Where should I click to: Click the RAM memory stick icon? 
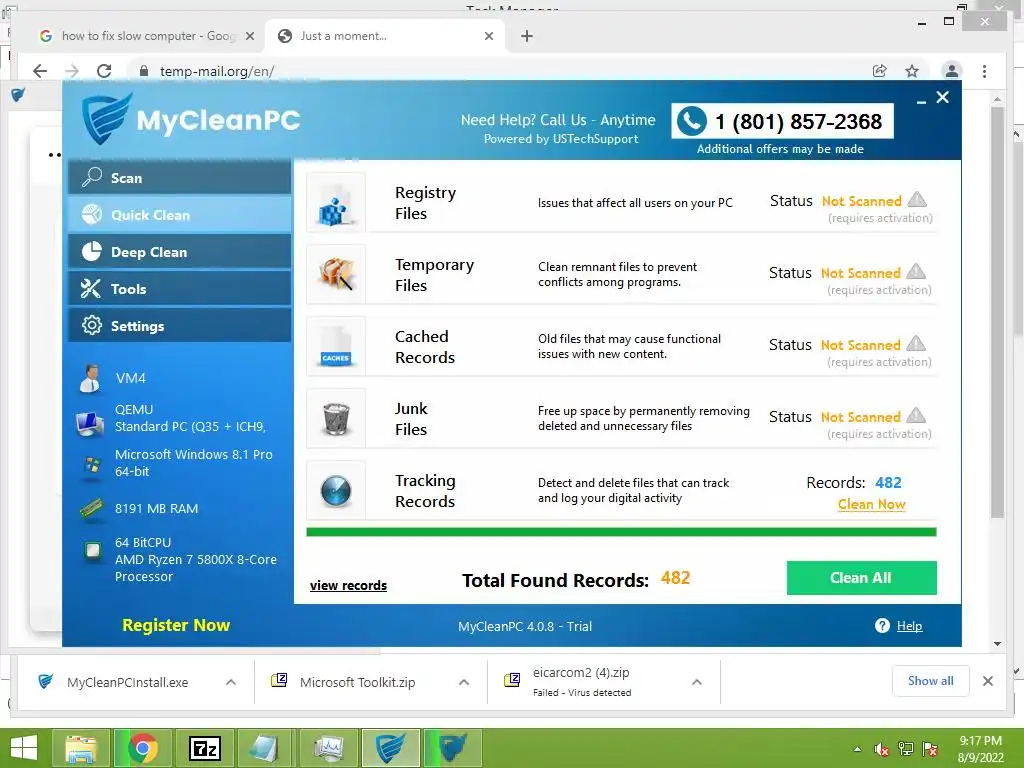click(91, 509)
